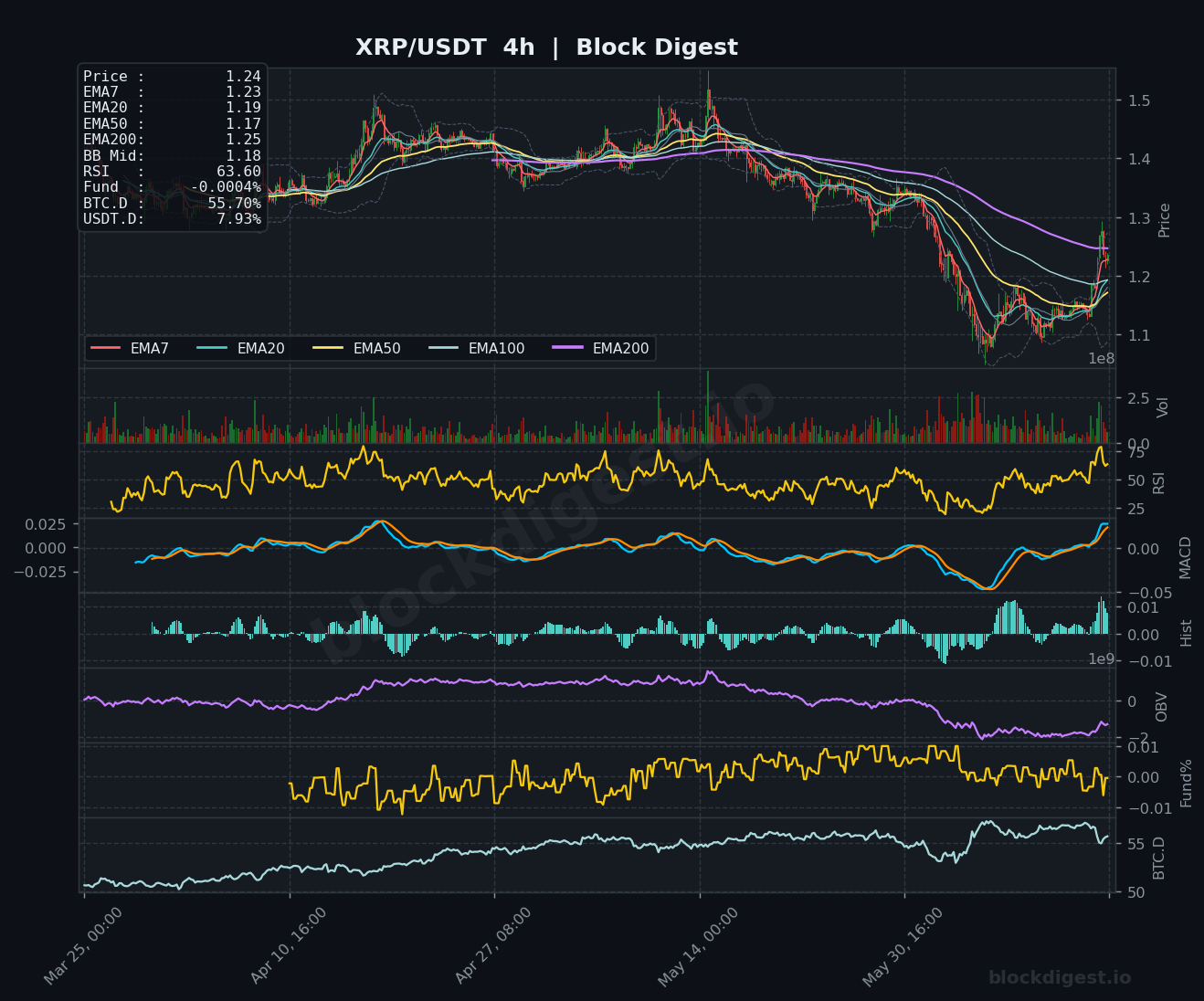
Task: Click the -2 tick on OBV axis
Action: (1137, 738)
